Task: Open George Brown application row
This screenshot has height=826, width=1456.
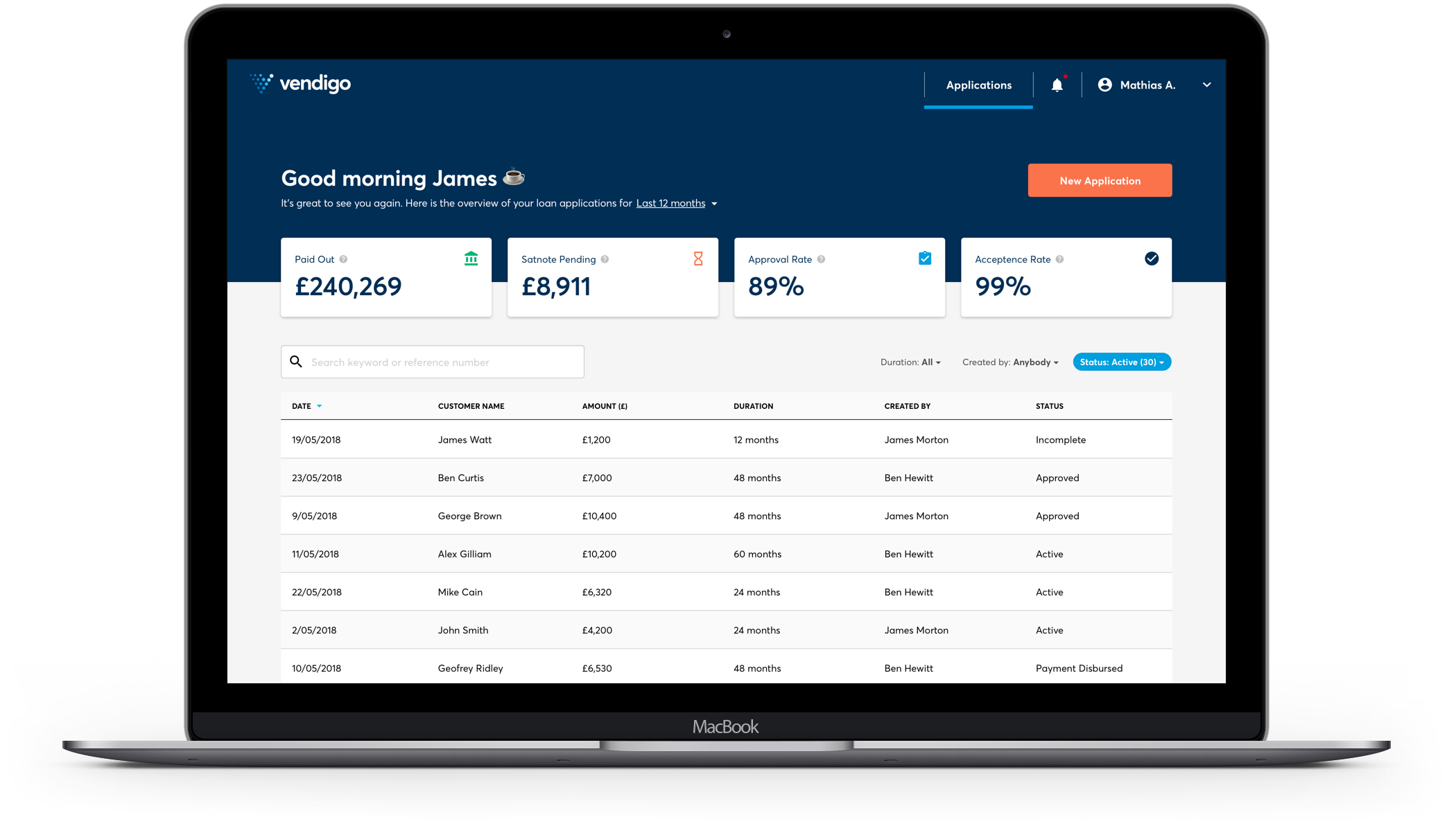Action: (726, 516)
